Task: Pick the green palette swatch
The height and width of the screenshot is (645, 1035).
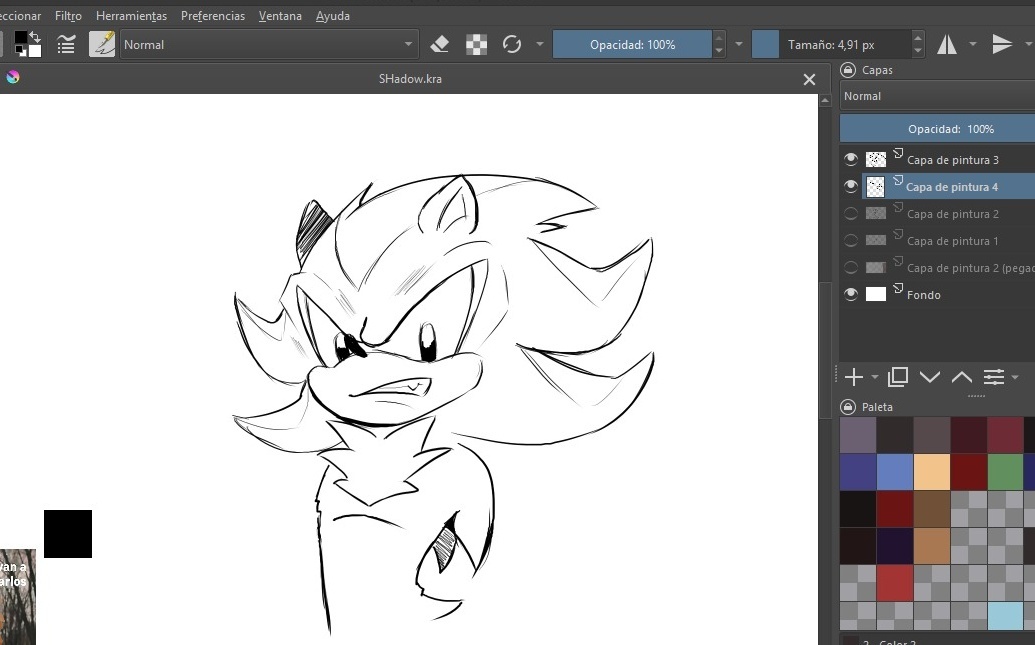Action: coord(1005,471)
